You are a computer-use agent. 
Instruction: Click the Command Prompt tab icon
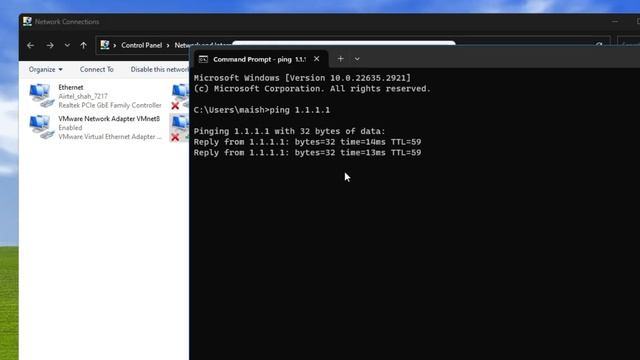tap(203, 59)
